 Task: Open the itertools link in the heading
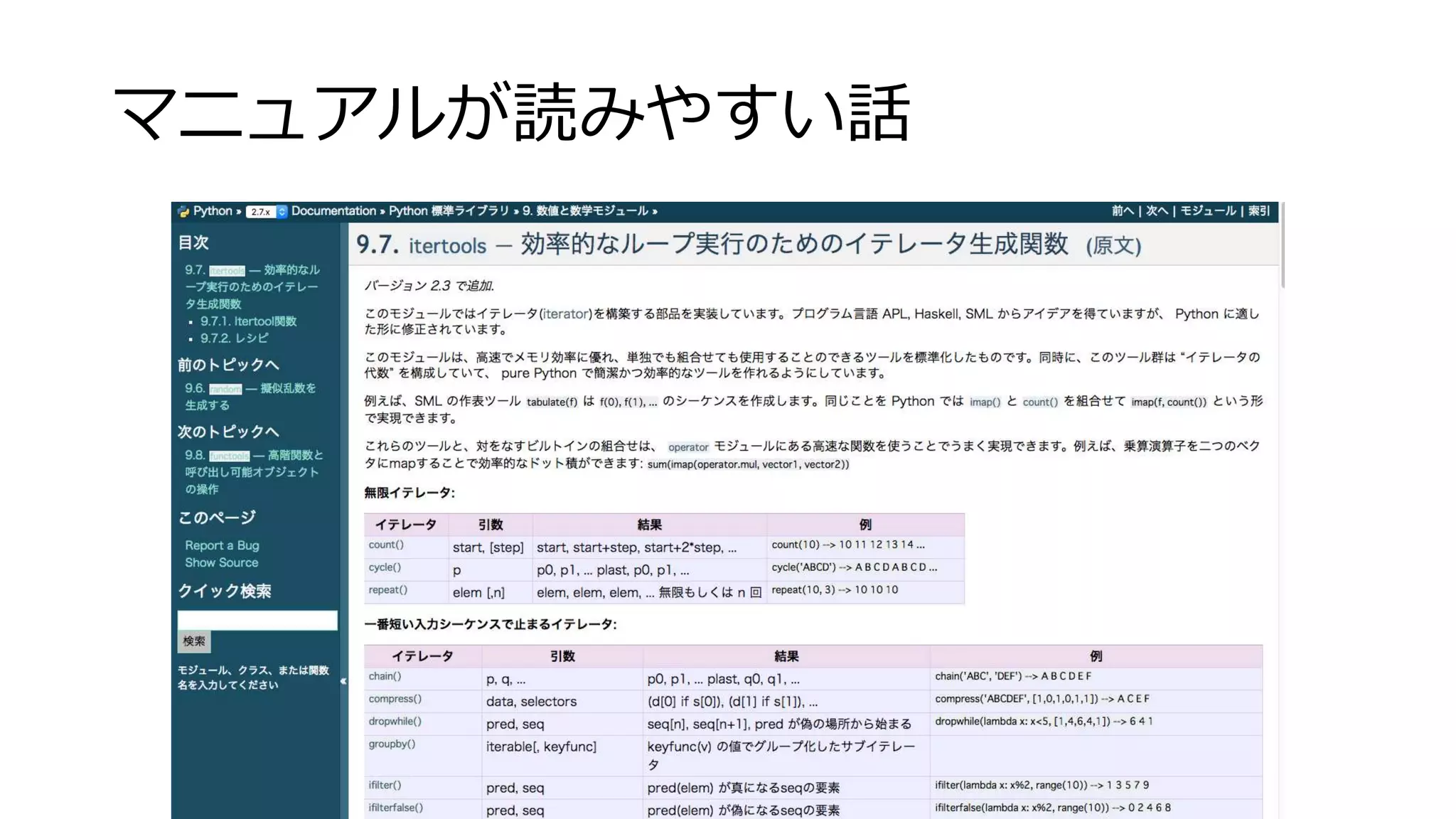point(447,246)
